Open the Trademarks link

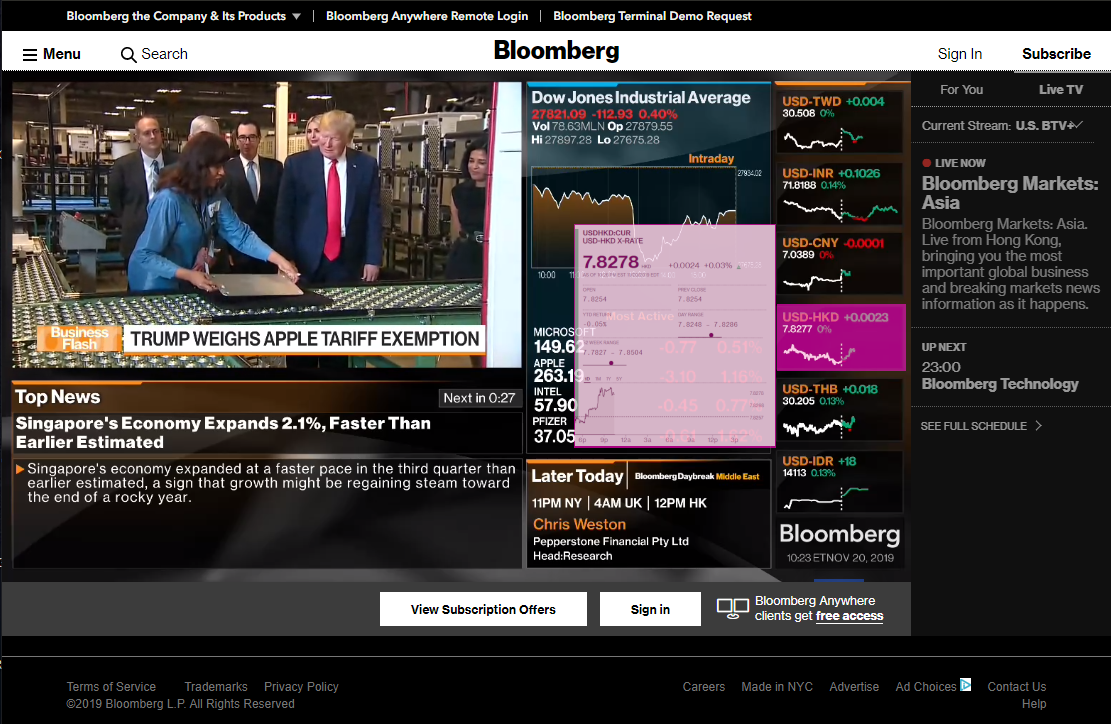[216, 686]
